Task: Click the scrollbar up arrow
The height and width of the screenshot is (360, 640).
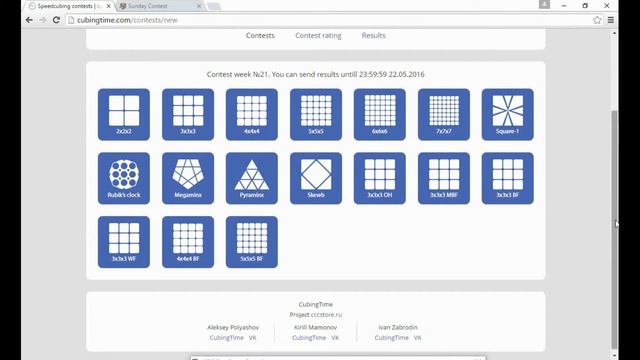Action: click(614, 33)
